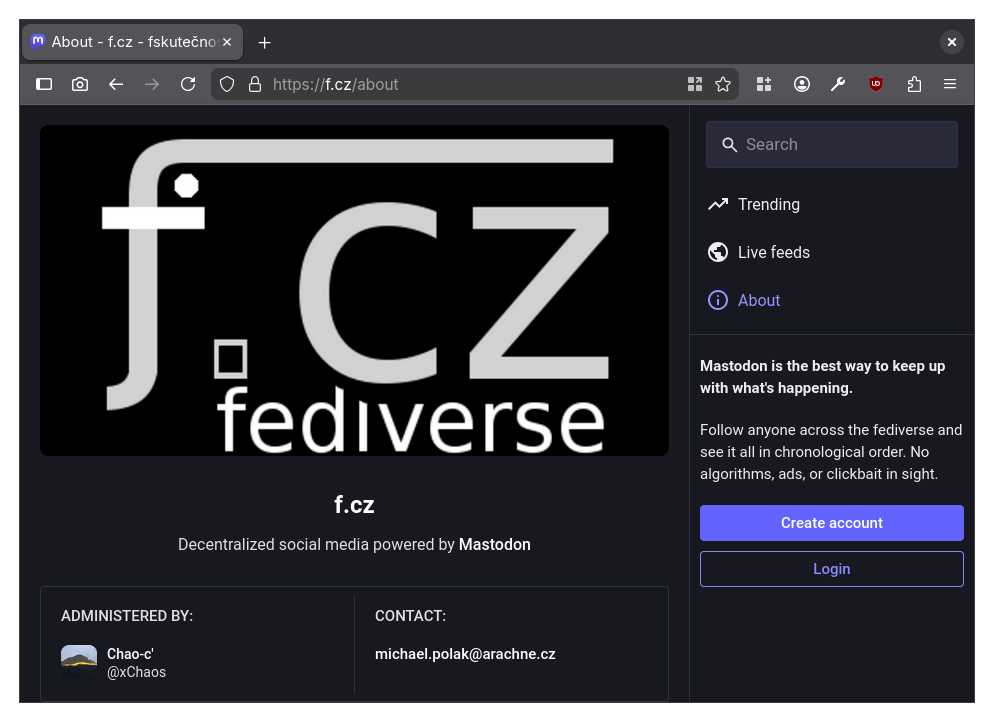Close the About - f.cz tab
Viewport: 994px width, 722px height.
[227, 42]
